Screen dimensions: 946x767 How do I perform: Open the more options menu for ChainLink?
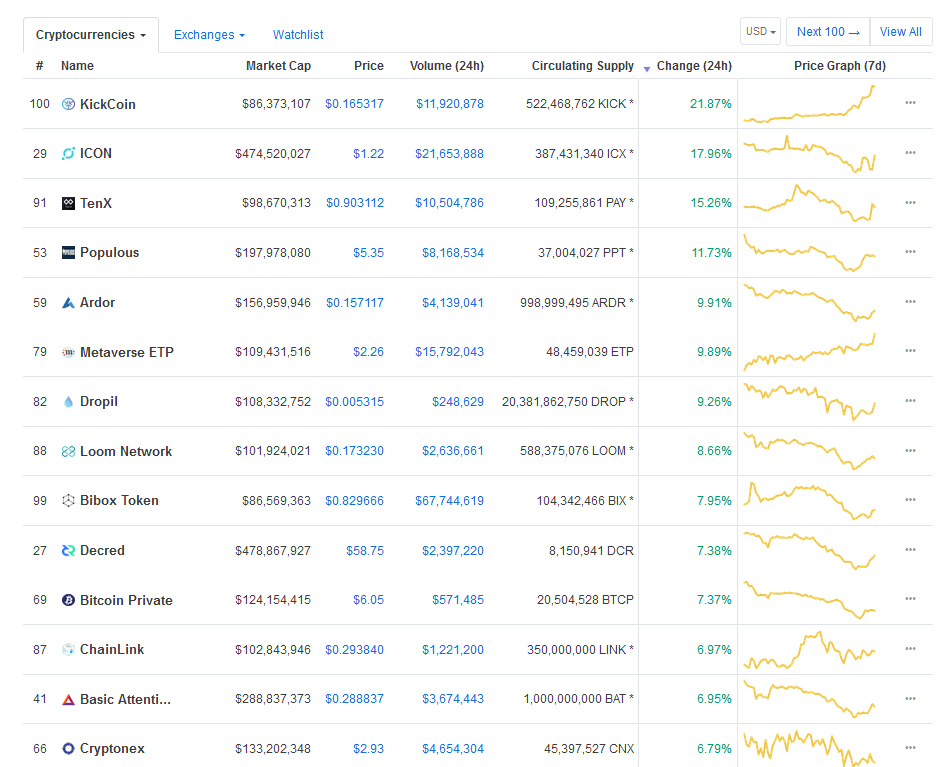point(910,649)
